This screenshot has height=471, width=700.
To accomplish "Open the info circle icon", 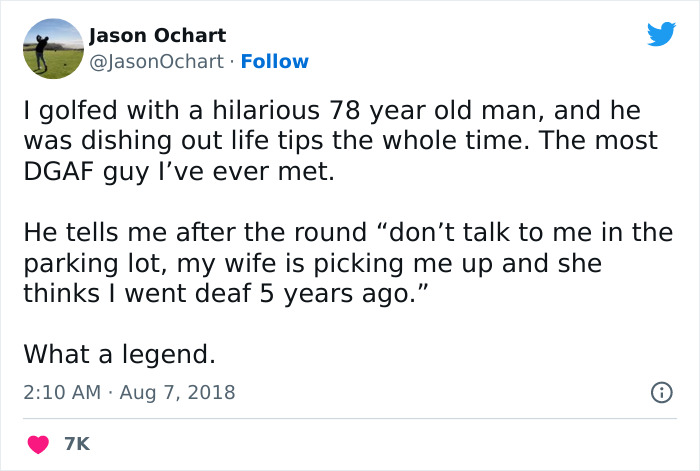I will (661, 393).
